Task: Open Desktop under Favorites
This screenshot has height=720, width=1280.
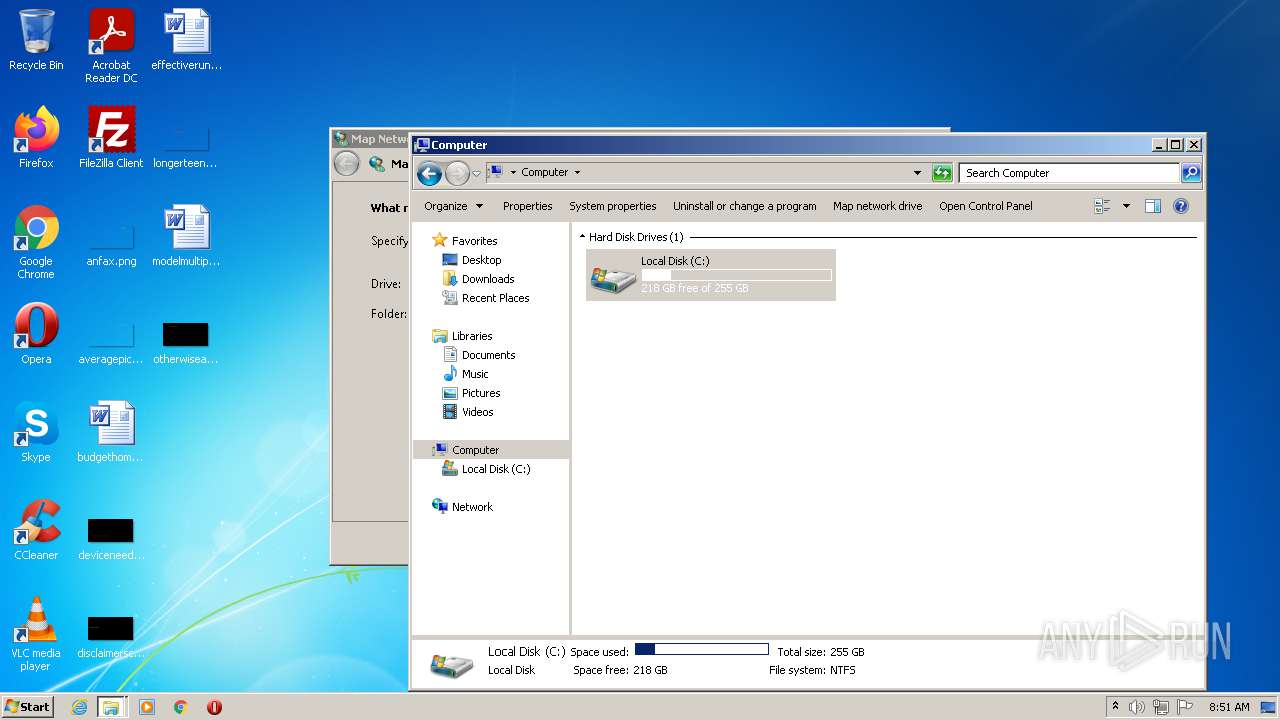Action: pos(481,260)
